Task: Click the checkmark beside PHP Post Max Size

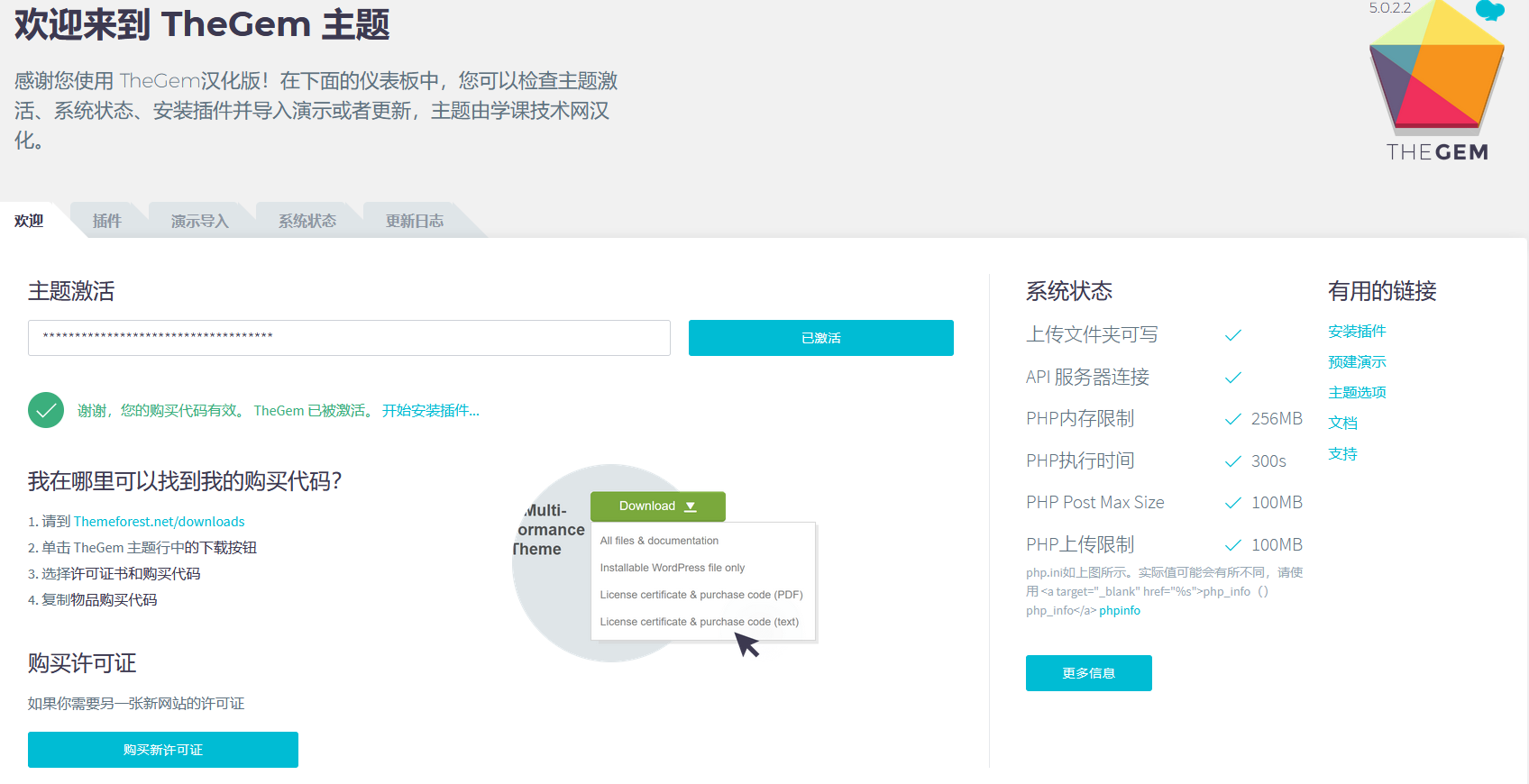Action: [1233, 503]
